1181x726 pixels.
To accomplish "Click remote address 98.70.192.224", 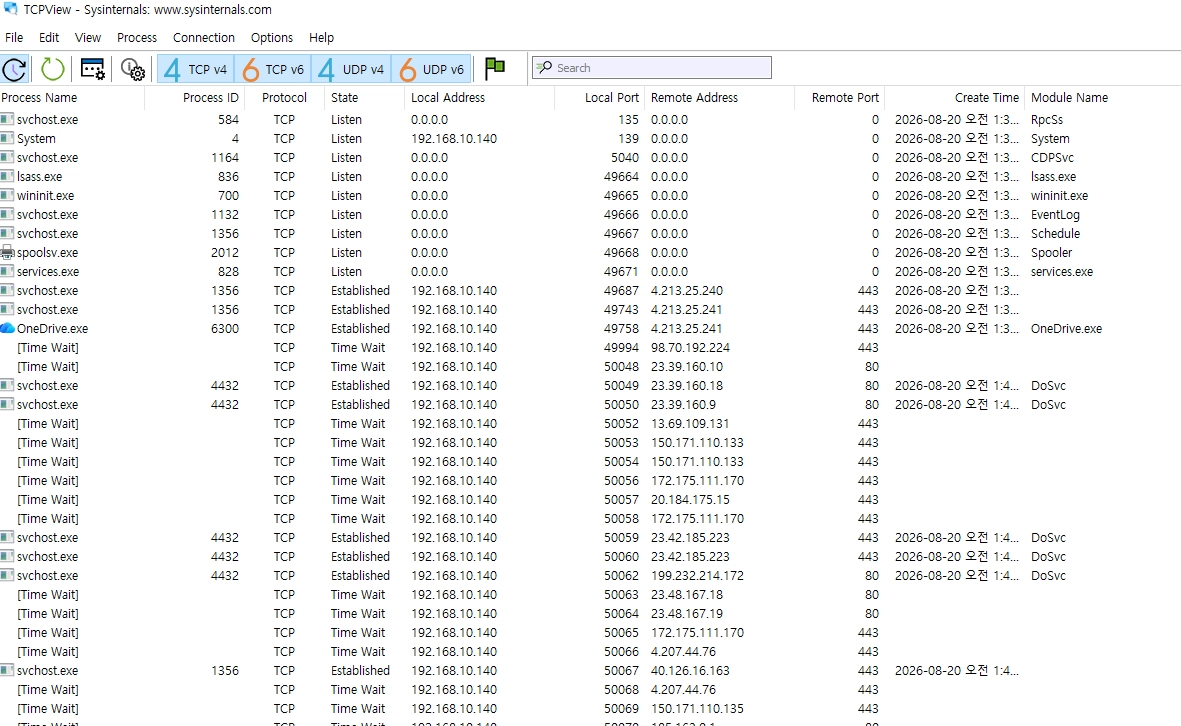I will pos(690,347).
